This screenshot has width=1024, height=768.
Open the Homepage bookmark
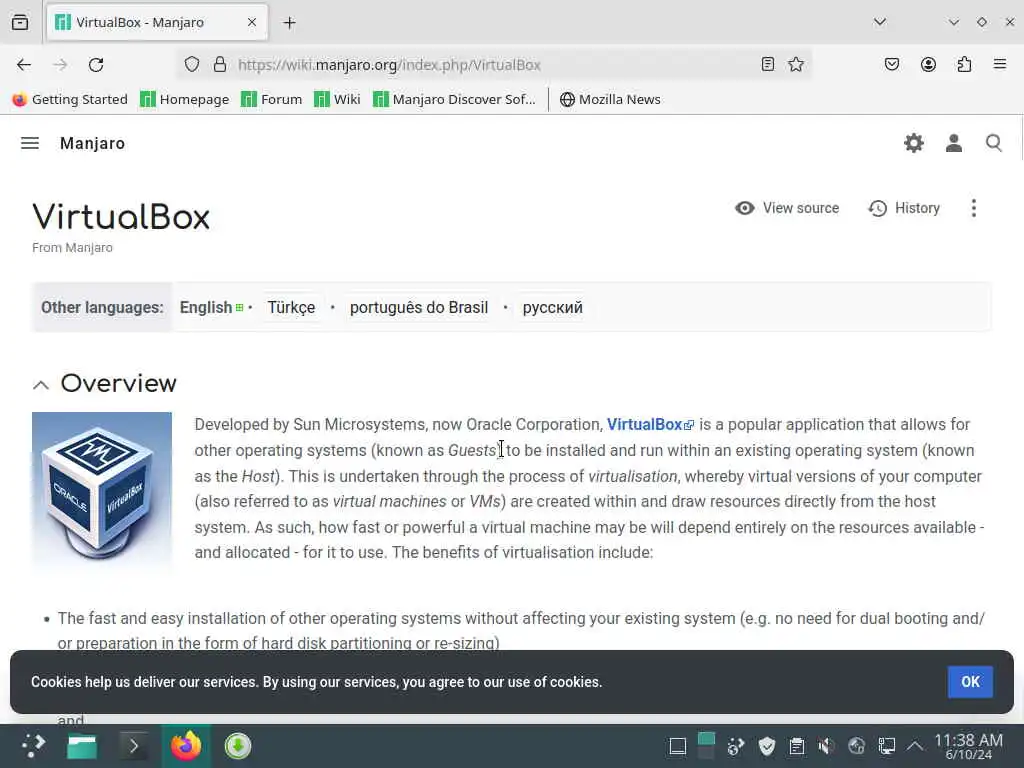tap(185, 99)
